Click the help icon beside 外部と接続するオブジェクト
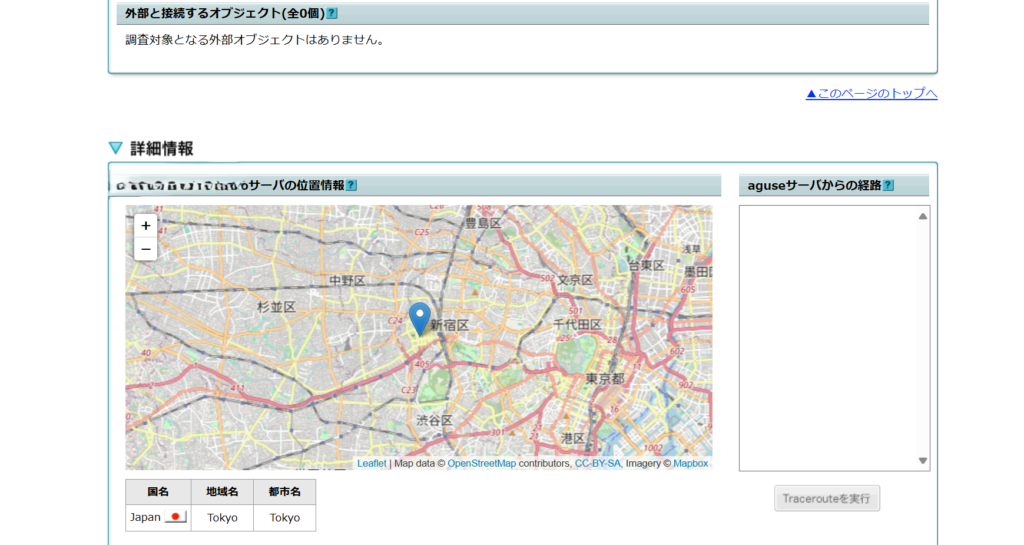The height and width of the screenshot is (545, 1024). coord(332,13)
